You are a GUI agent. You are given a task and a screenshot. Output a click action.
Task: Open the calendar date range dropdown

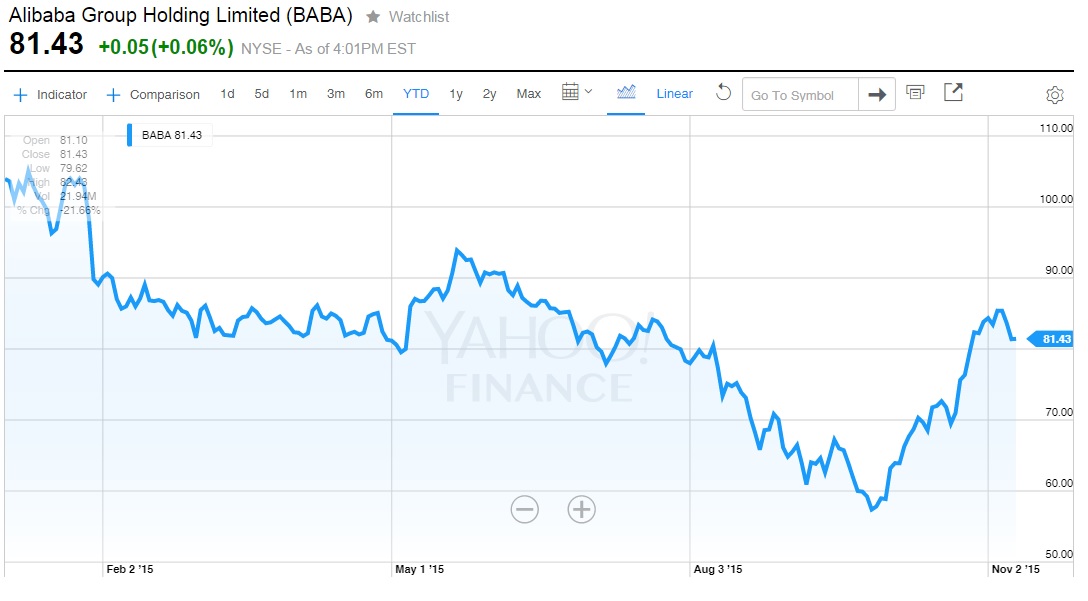click(x=577, y=93)
